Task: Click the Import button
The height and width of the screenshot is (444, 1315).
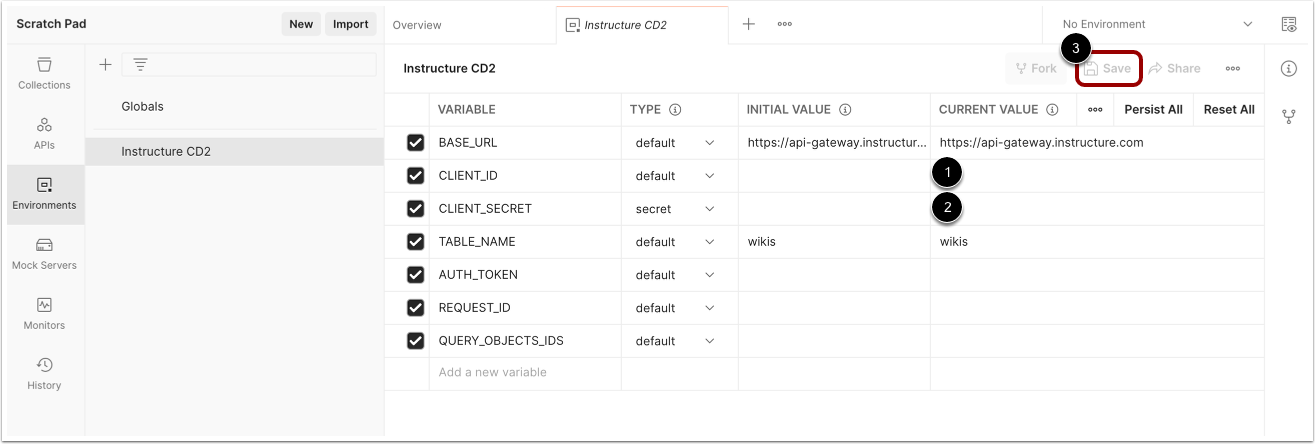Action: coord(350,24)
